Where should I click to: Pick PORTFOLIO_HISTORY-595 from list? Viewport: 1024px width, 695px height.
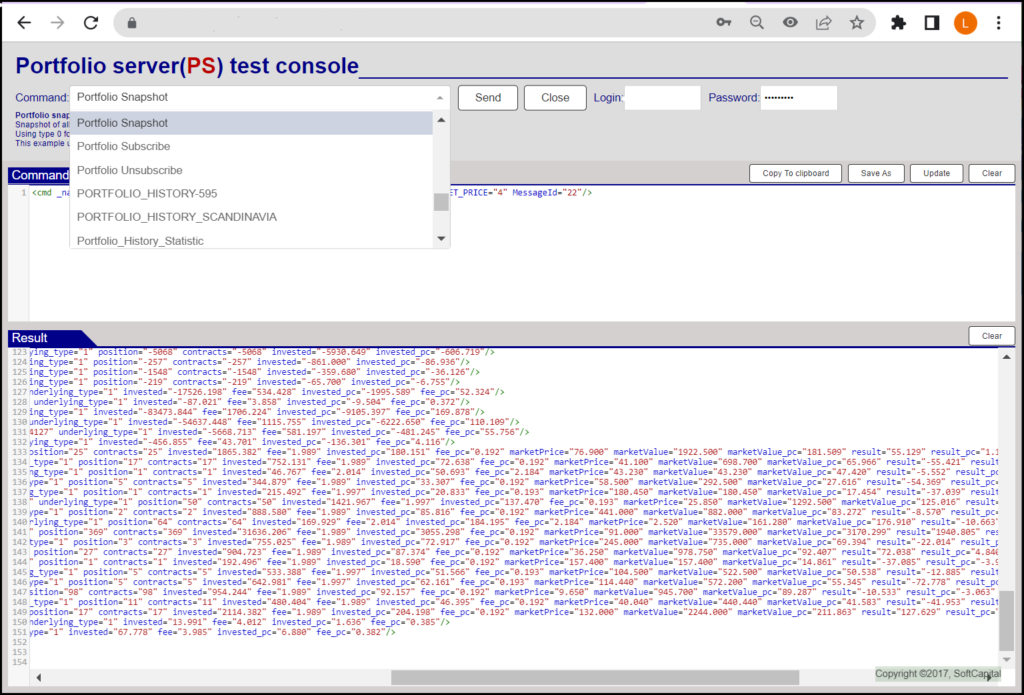point(251,193)
